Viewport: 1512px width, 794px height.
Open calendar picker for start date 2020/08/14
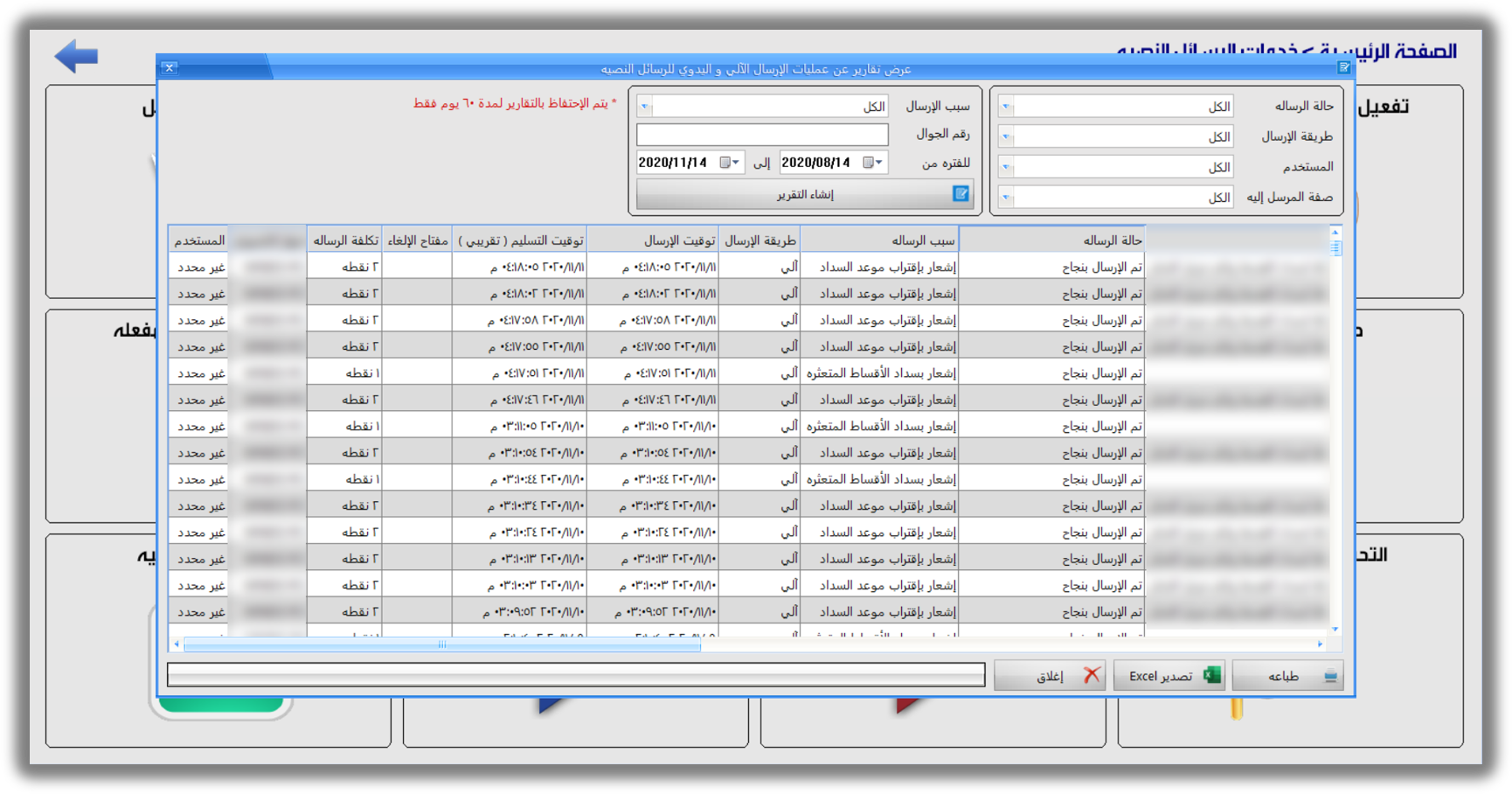873,163
